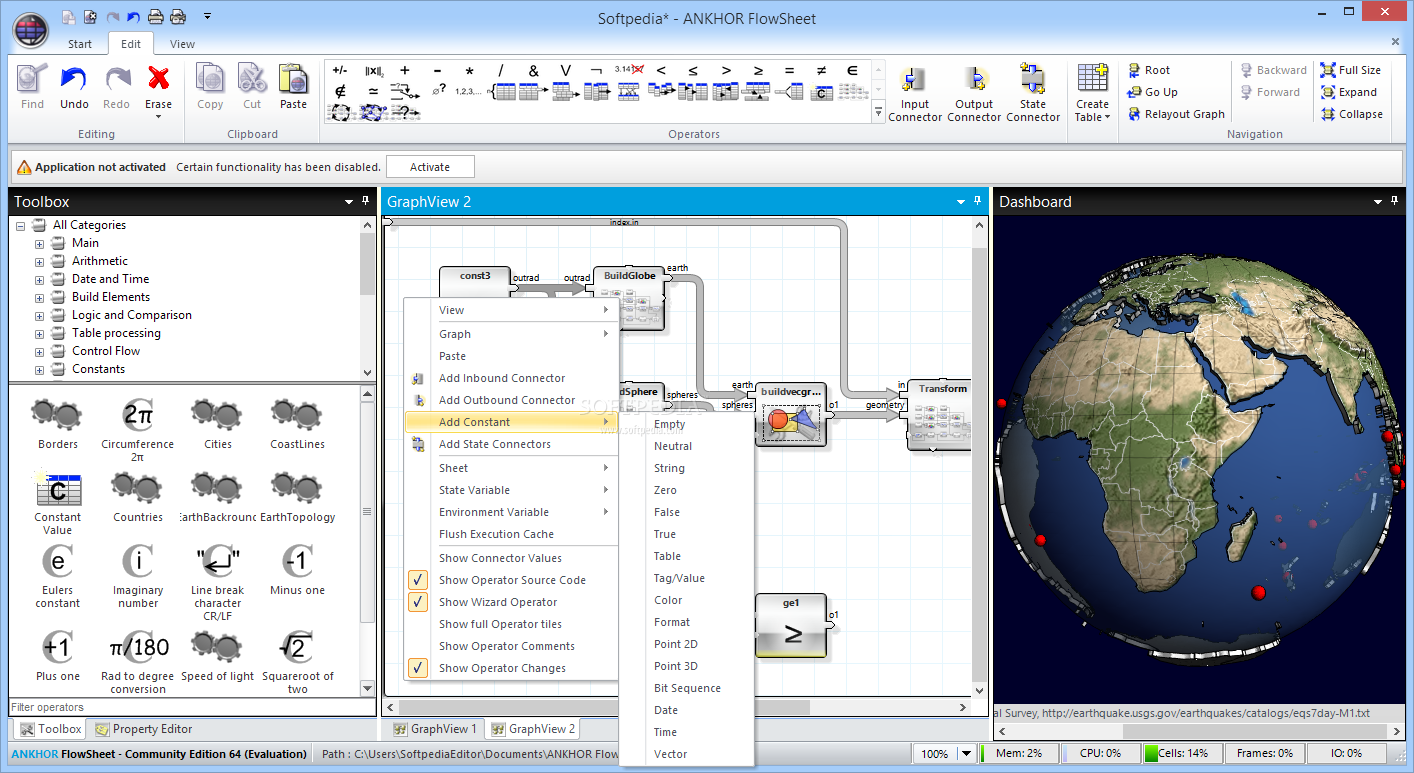Click the application orb menu button
The width and height of the screenshot is (1414, 773).
[x=30, y=29]
